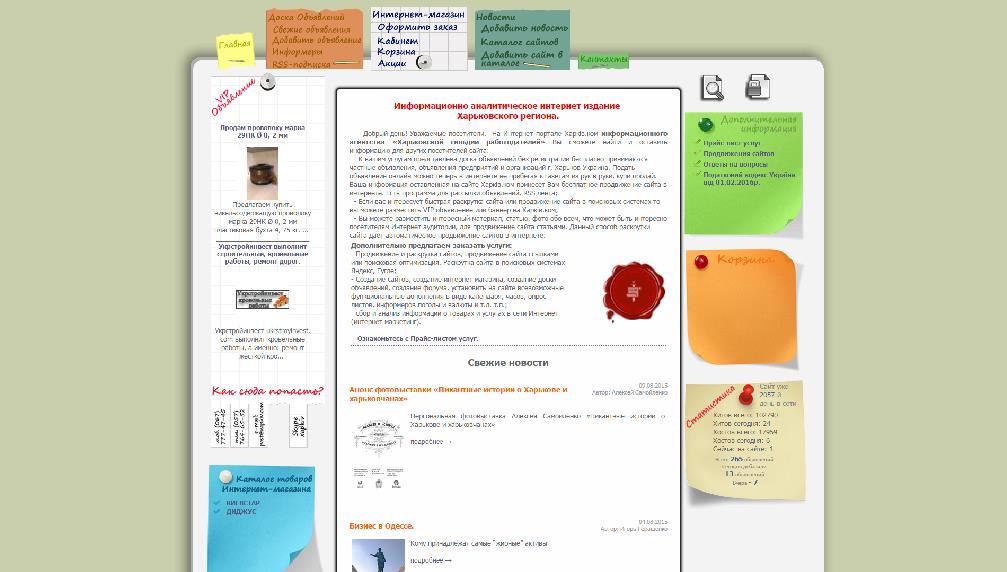1007x572 pixels.
Task: Click the VIP Объявления label
Action: tap(232, 97)
